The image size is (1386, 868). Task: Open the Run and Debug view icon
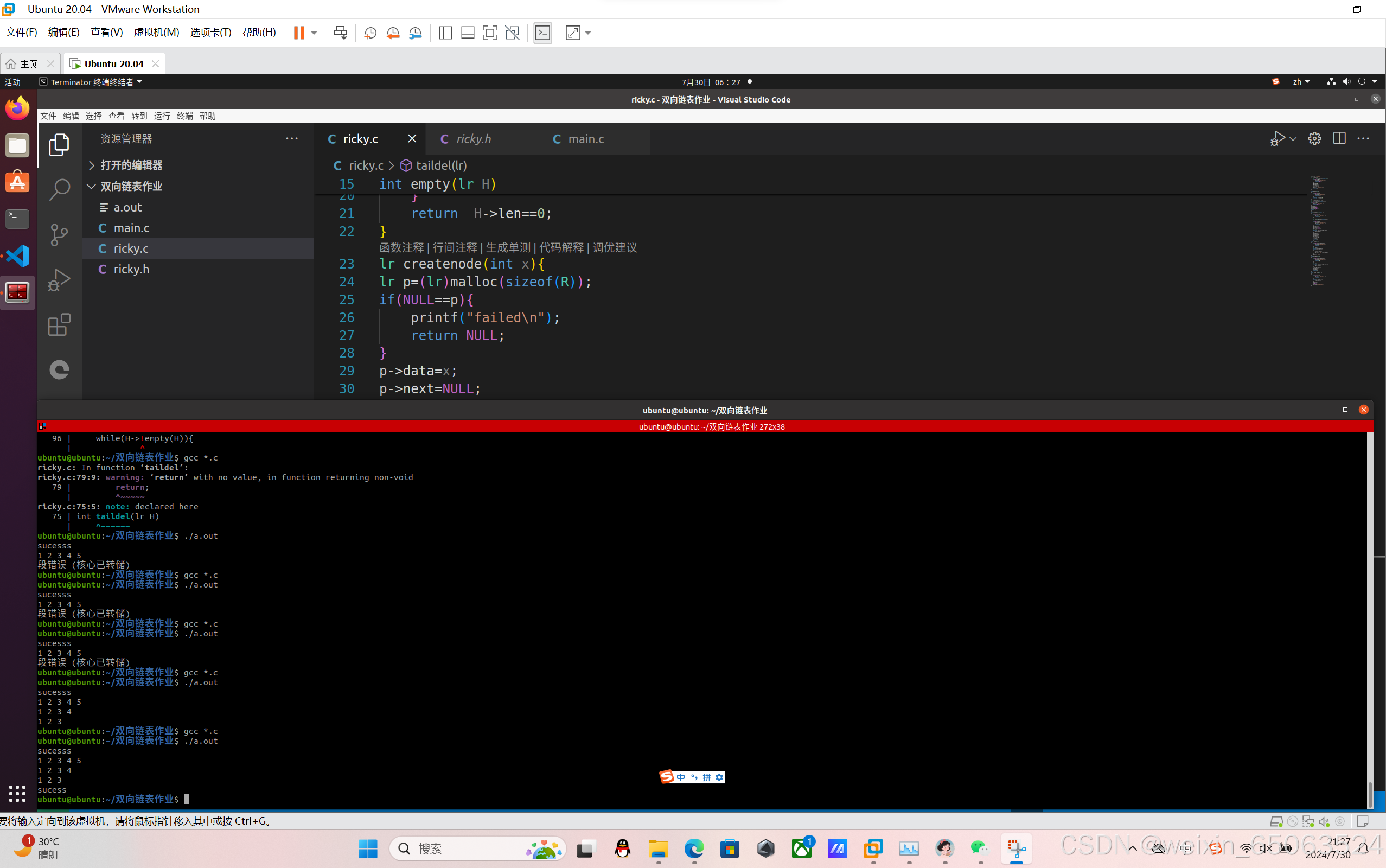coord(59,280)
